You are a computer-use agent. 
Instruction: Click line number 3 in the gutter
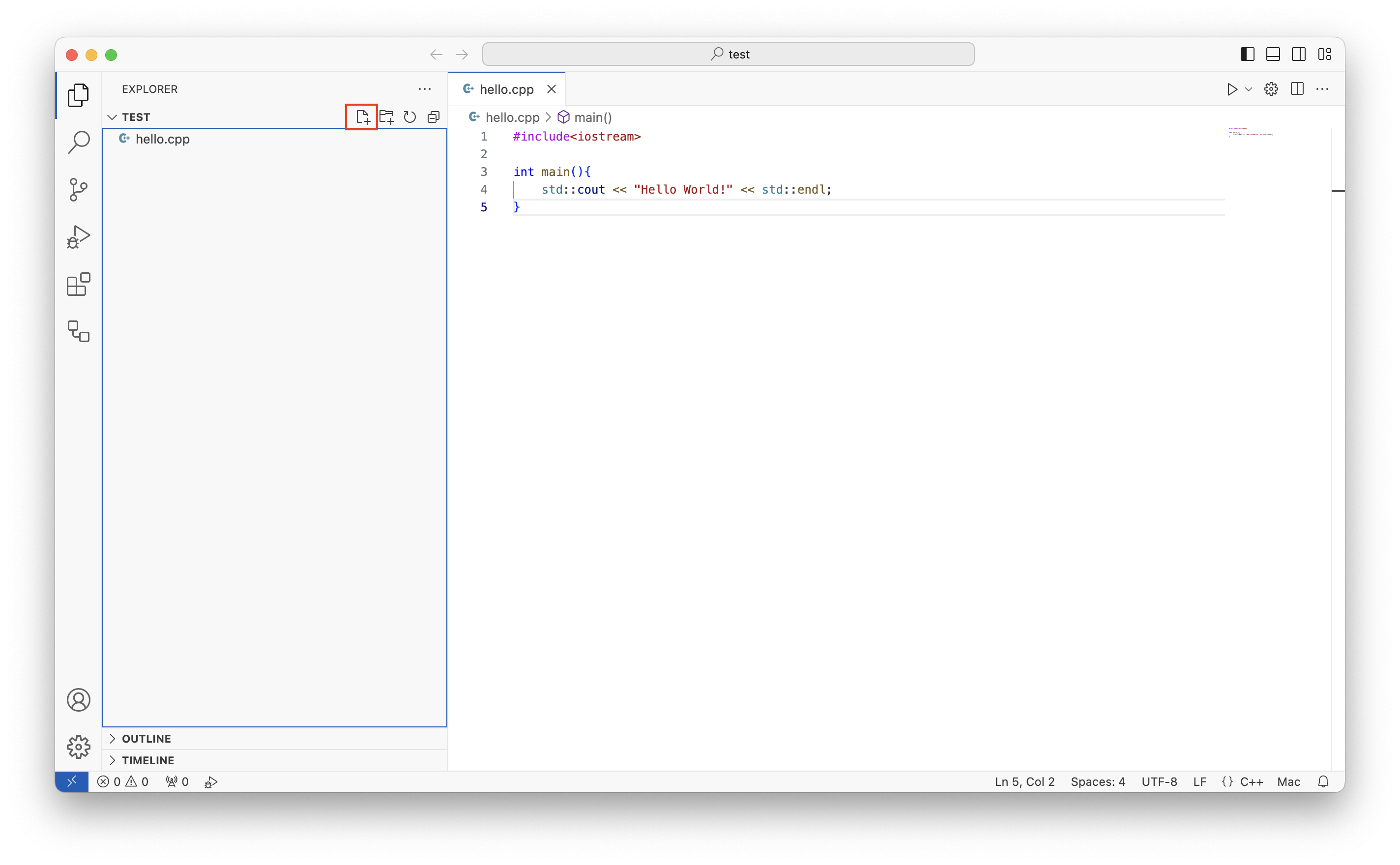tap(483, 172)
